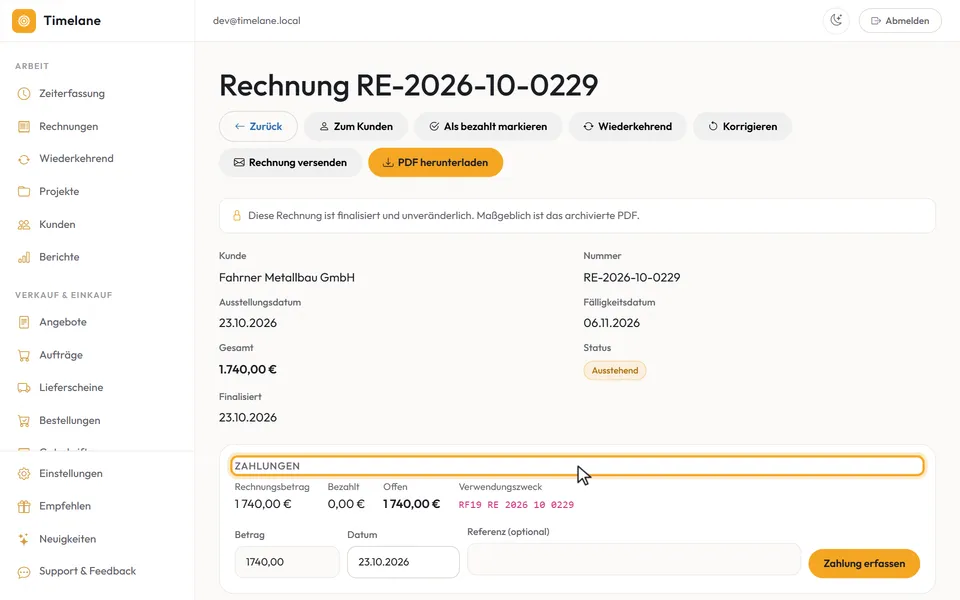Click the Korrigieren button
The height and width of the screenshot is (600, 960).
(743, 127)
